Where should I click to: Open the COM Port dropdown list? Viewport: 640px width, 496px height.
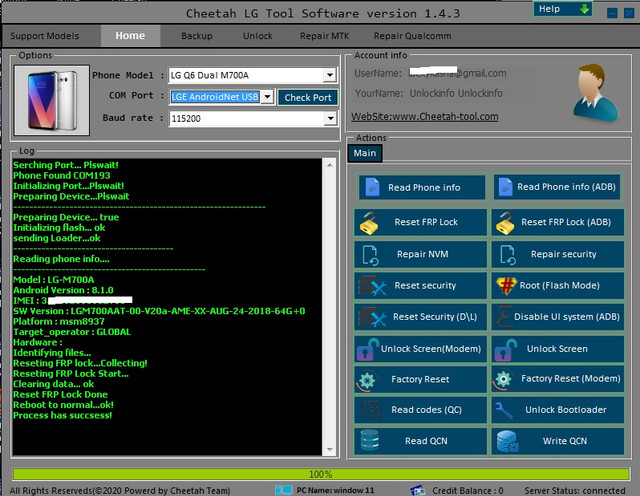click(267, 97)
